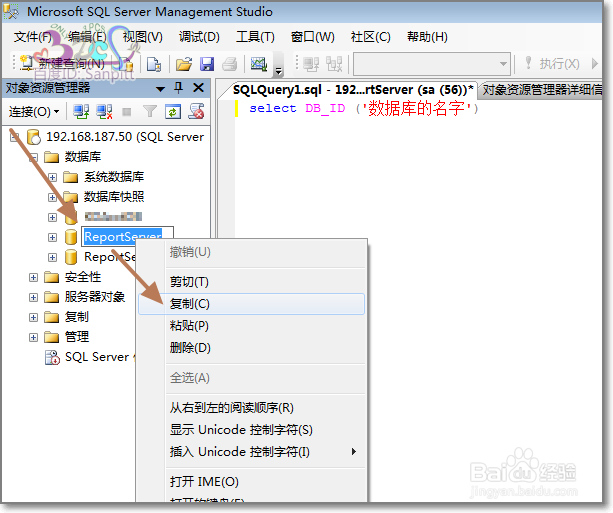
Task: Expand the 复制 folder in tree
Action: click(34, 317)
